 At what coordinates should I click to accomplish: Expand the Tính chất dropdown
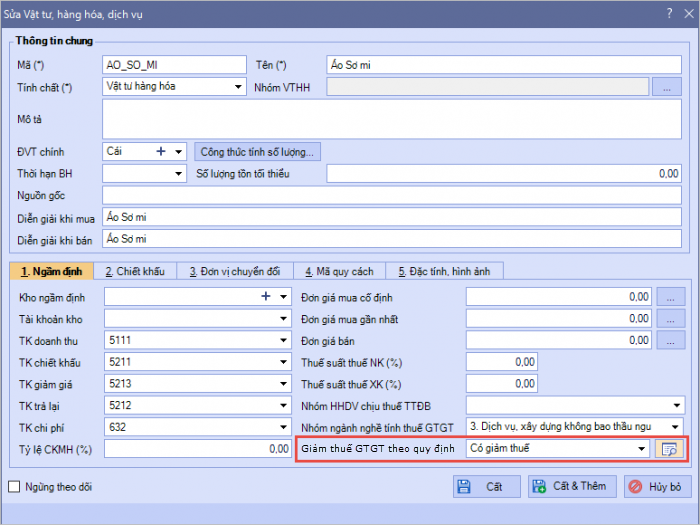[238, 87]
